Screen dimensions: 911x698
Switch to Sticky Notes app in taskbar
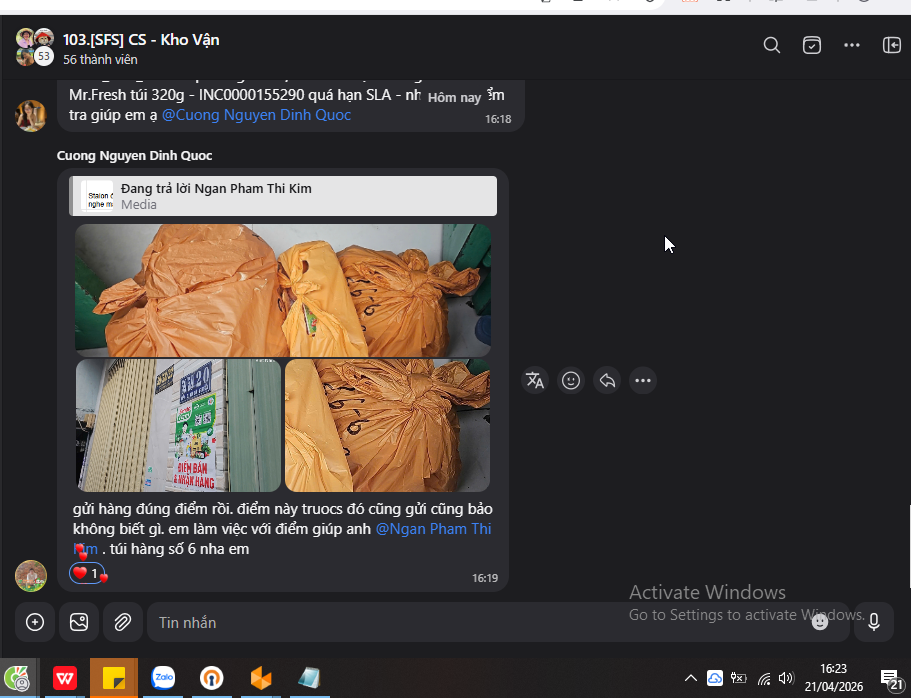pyautogui.click(x=114, y=678)
